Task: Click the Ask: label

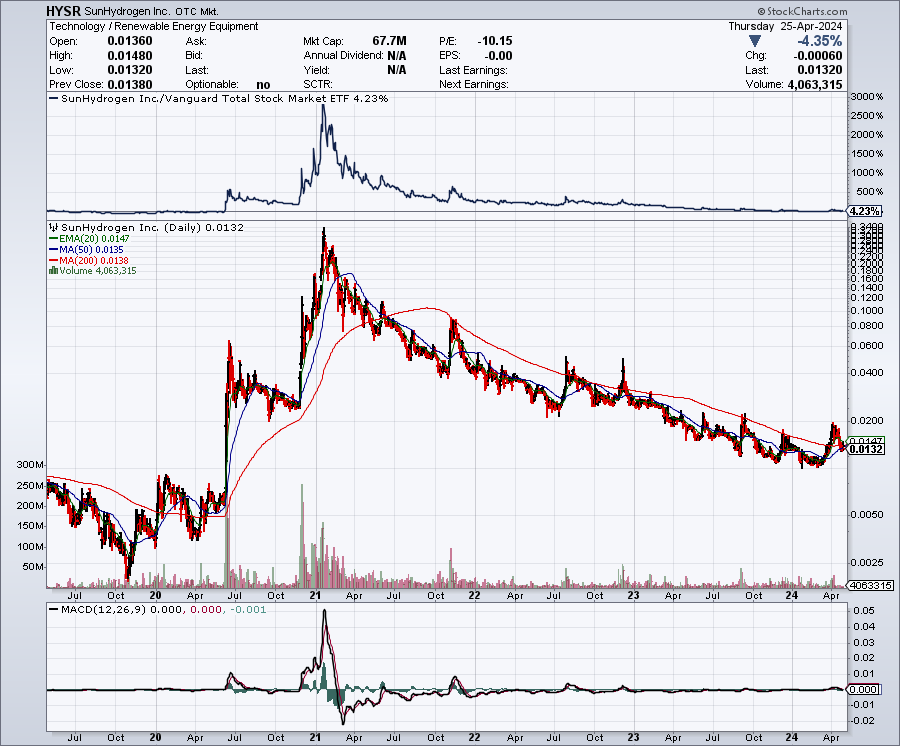Action: [x=196, y=41]
